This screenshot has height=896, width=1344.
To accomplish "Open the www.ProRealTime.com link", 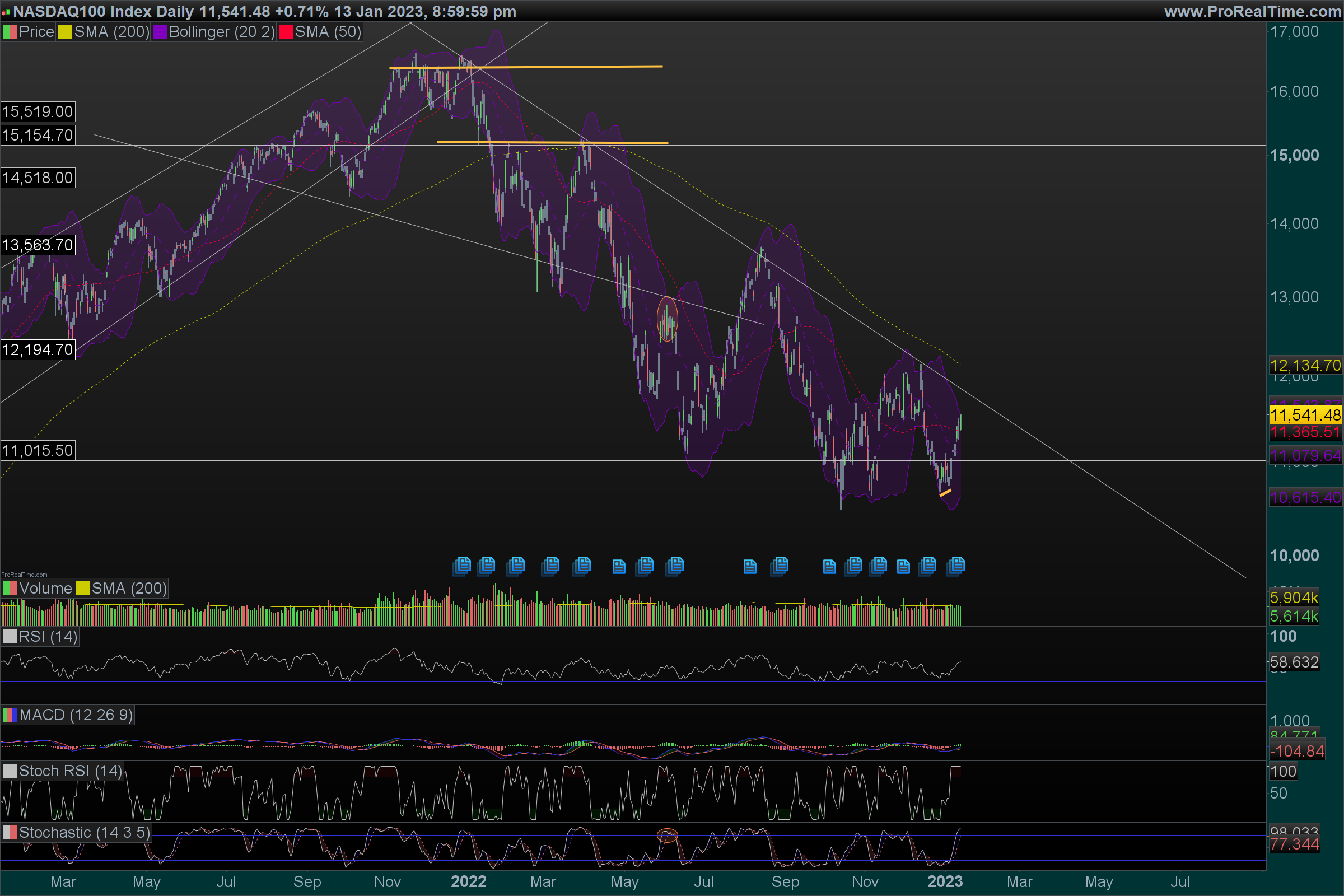I will [x=1252, y=11].
